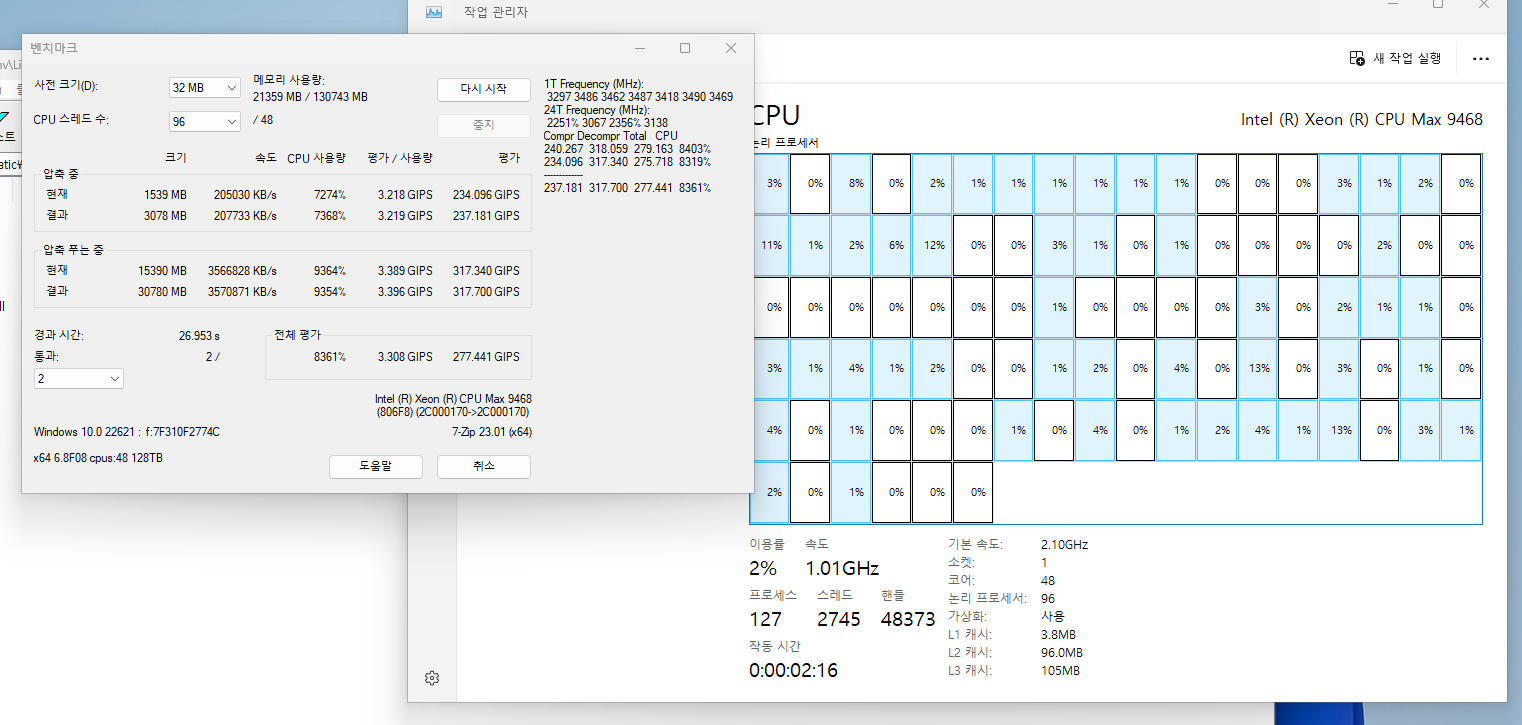Viewport: 1522px width, 725px height.
Task: Select the logical processor cell showing 6%
Action: pos(892,245)
